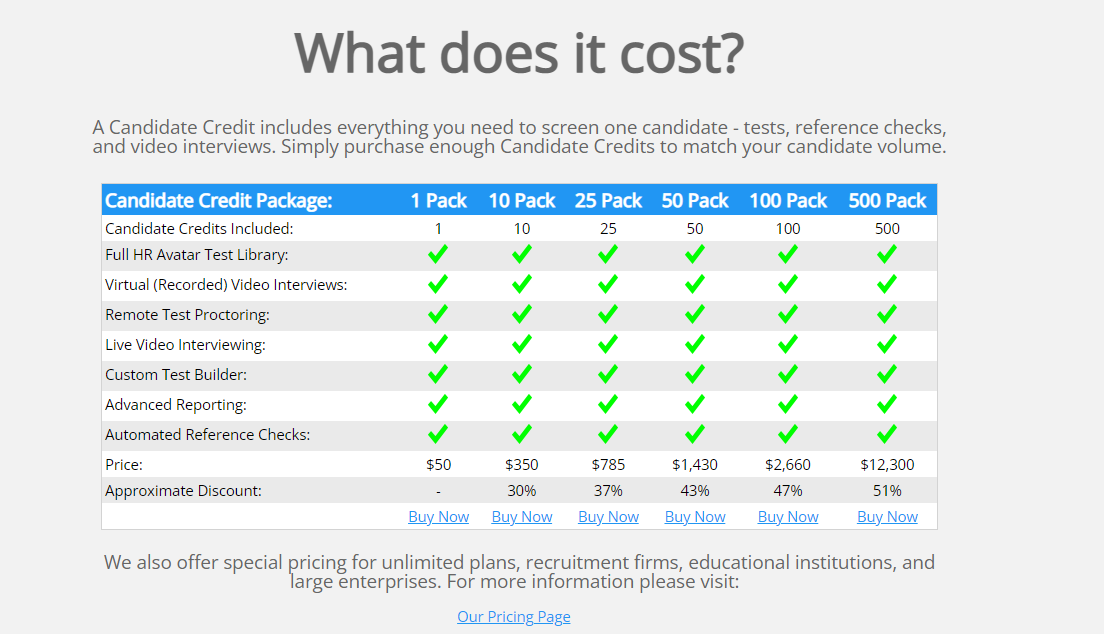
Task: Open the Our Pricing Page link
Action: [514, 617]
